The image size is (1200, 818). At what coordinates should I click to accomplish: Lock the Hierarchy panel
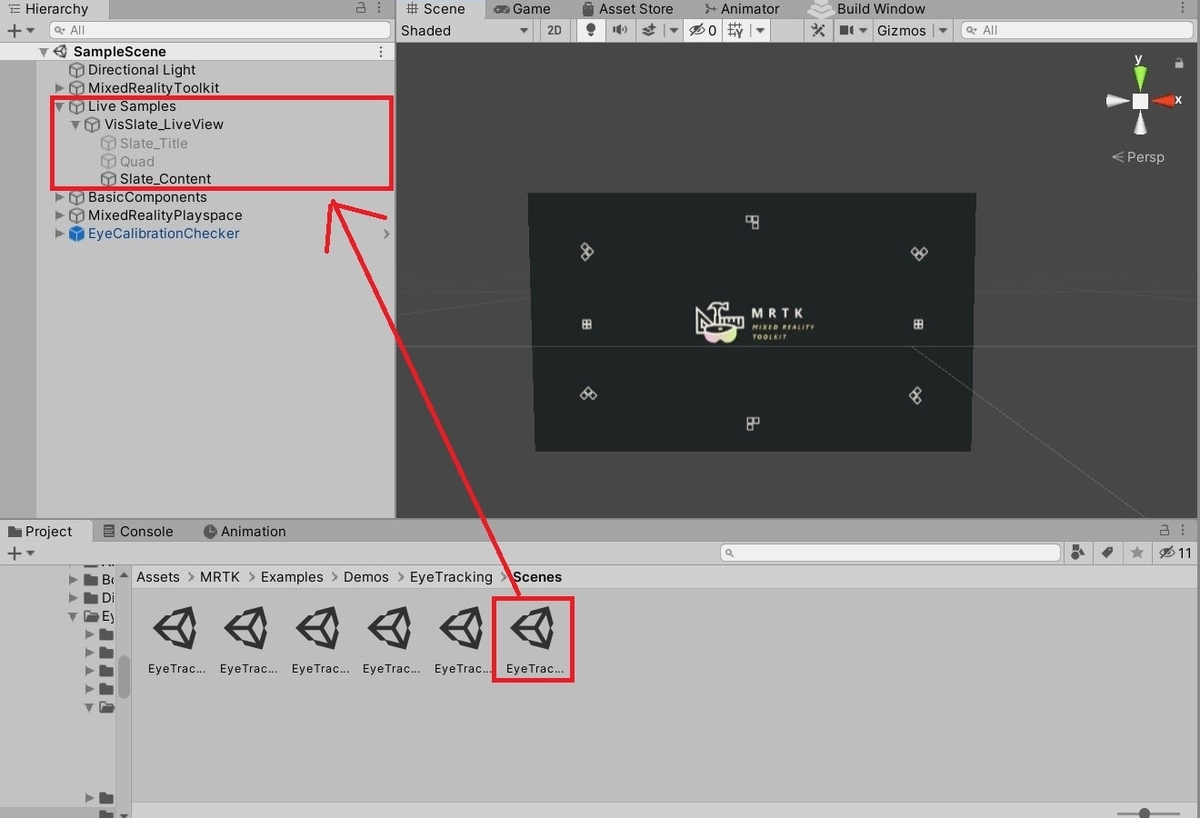pyautogui.click(x=361, y=9)
